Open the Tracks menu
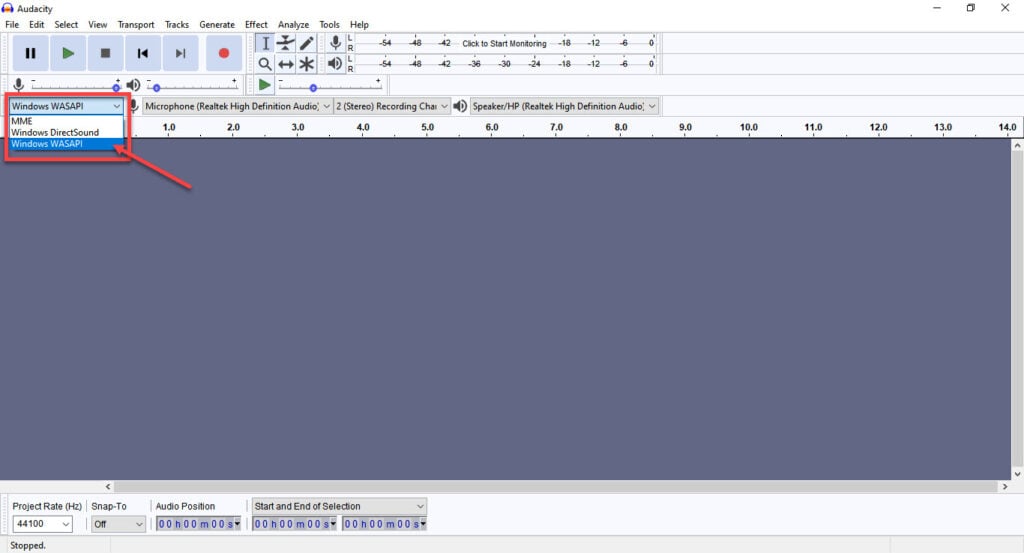 176,24
